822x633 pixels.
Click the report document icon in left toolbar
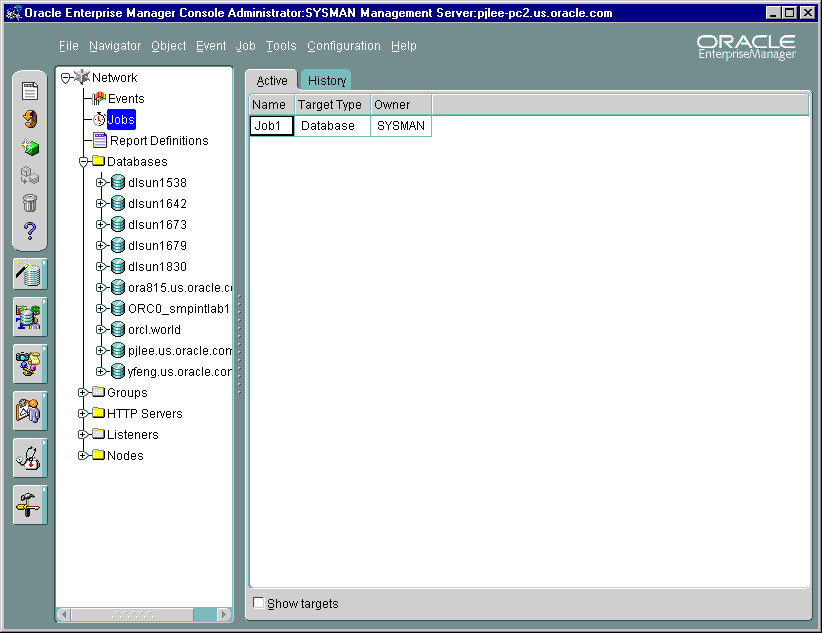pos(30,92)
